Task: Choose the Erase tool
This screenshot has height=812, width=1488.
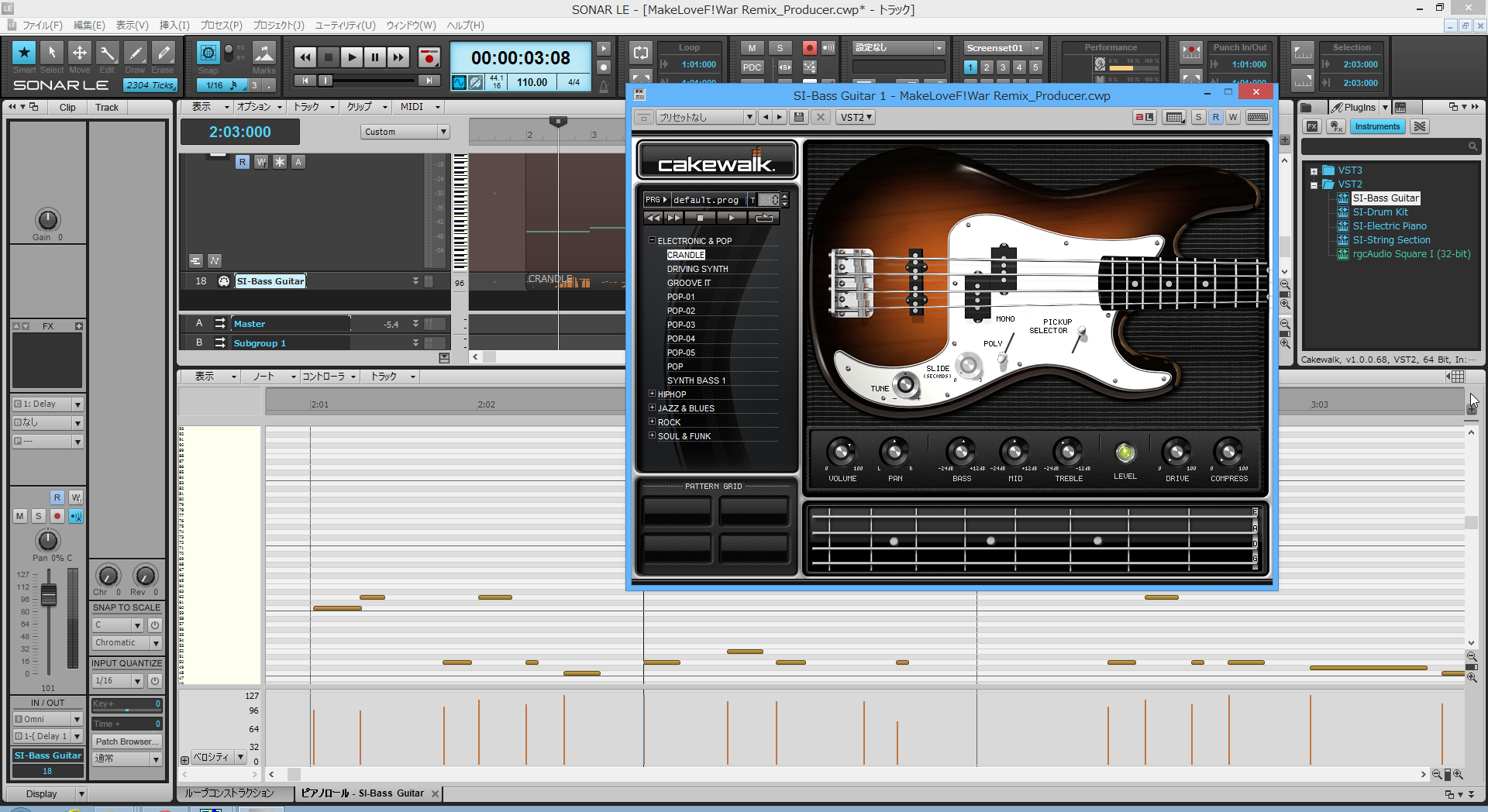Action: [x=163, y=53]
